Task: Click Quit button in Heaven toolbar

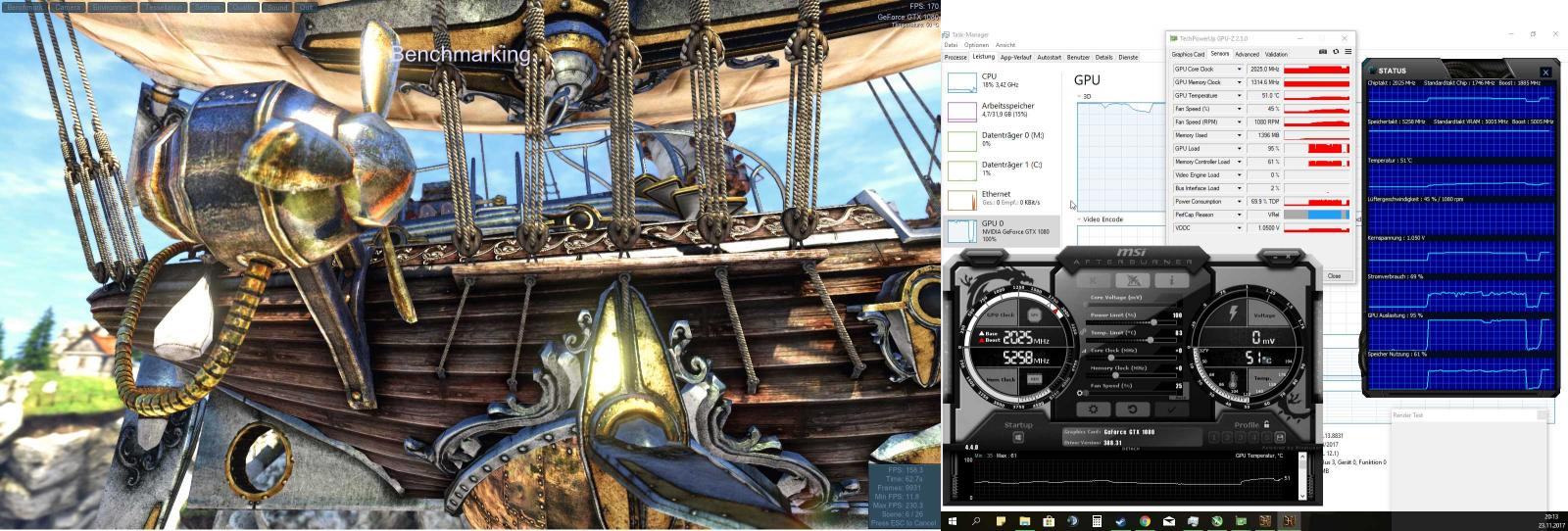Action: (x=306, y=7)
